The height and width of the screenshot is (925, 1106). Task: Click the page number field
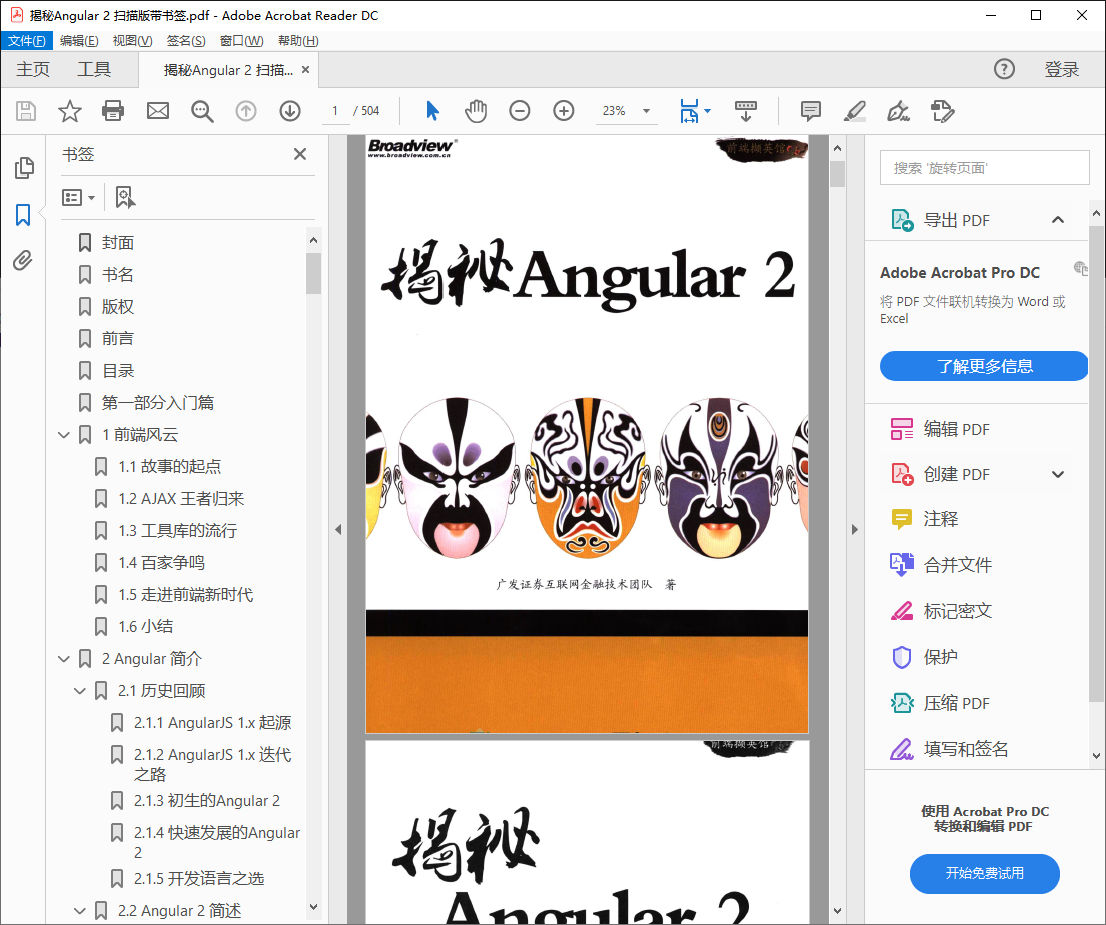[x=335, y=111]
